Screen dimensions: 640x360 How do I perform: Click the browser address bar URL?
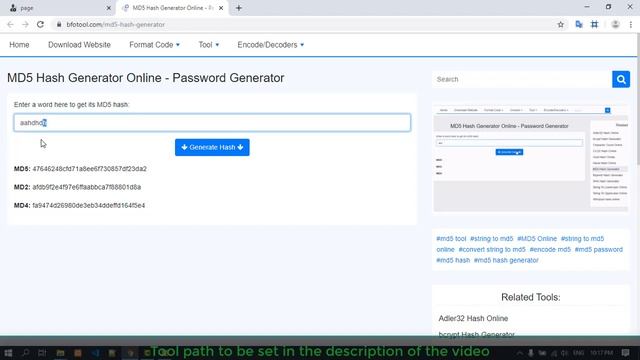pos(116,24)
